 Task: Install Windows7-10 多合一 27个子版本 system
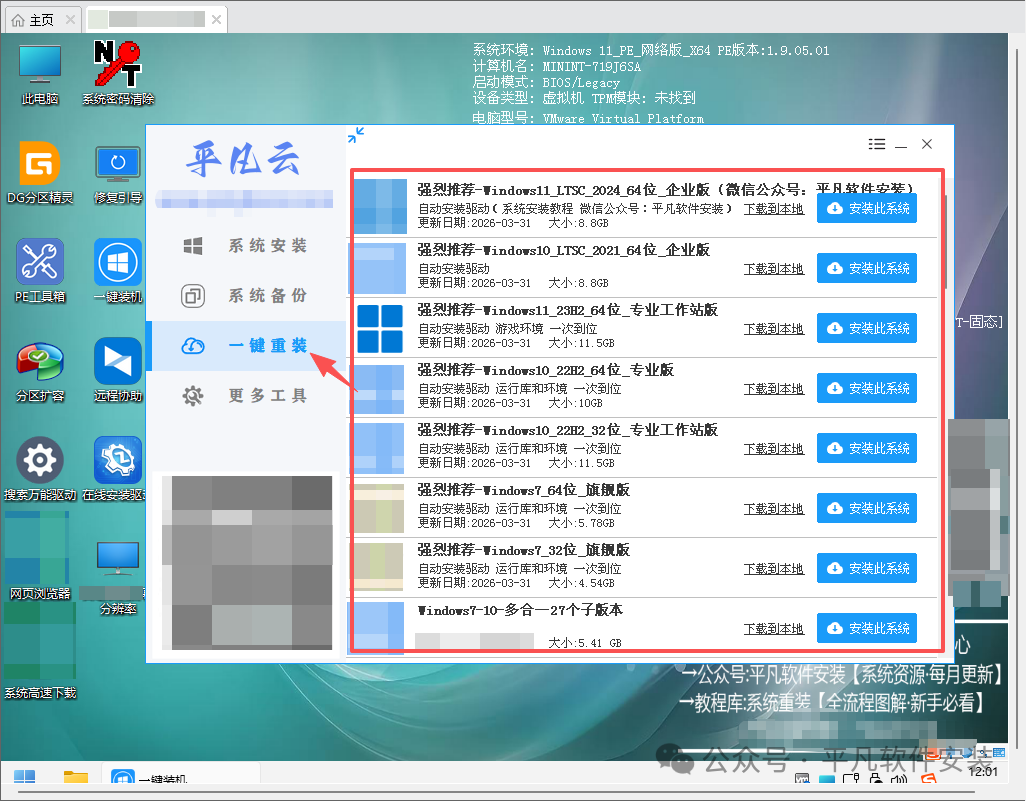coord(867,628)
